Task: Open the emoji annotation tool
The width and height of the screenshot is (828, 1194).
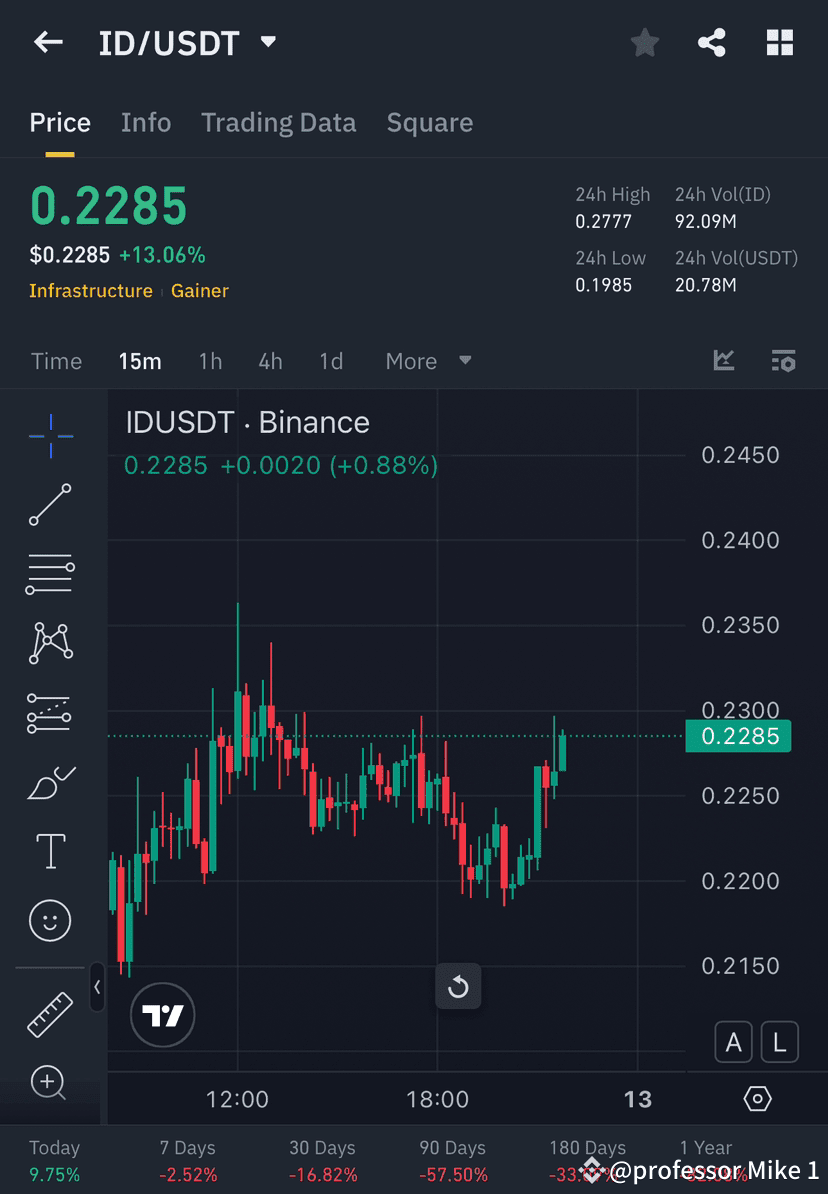Action: click(50, 920)
